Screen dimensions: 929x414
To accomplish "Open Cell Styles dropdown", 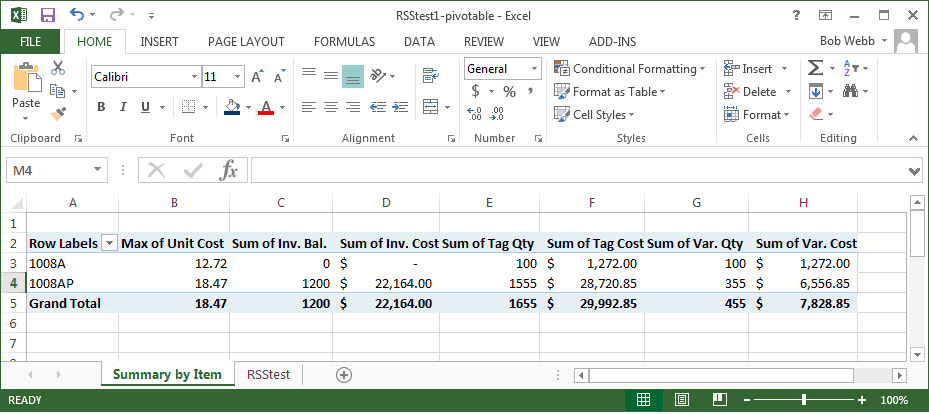I will [x=594, y=114].
